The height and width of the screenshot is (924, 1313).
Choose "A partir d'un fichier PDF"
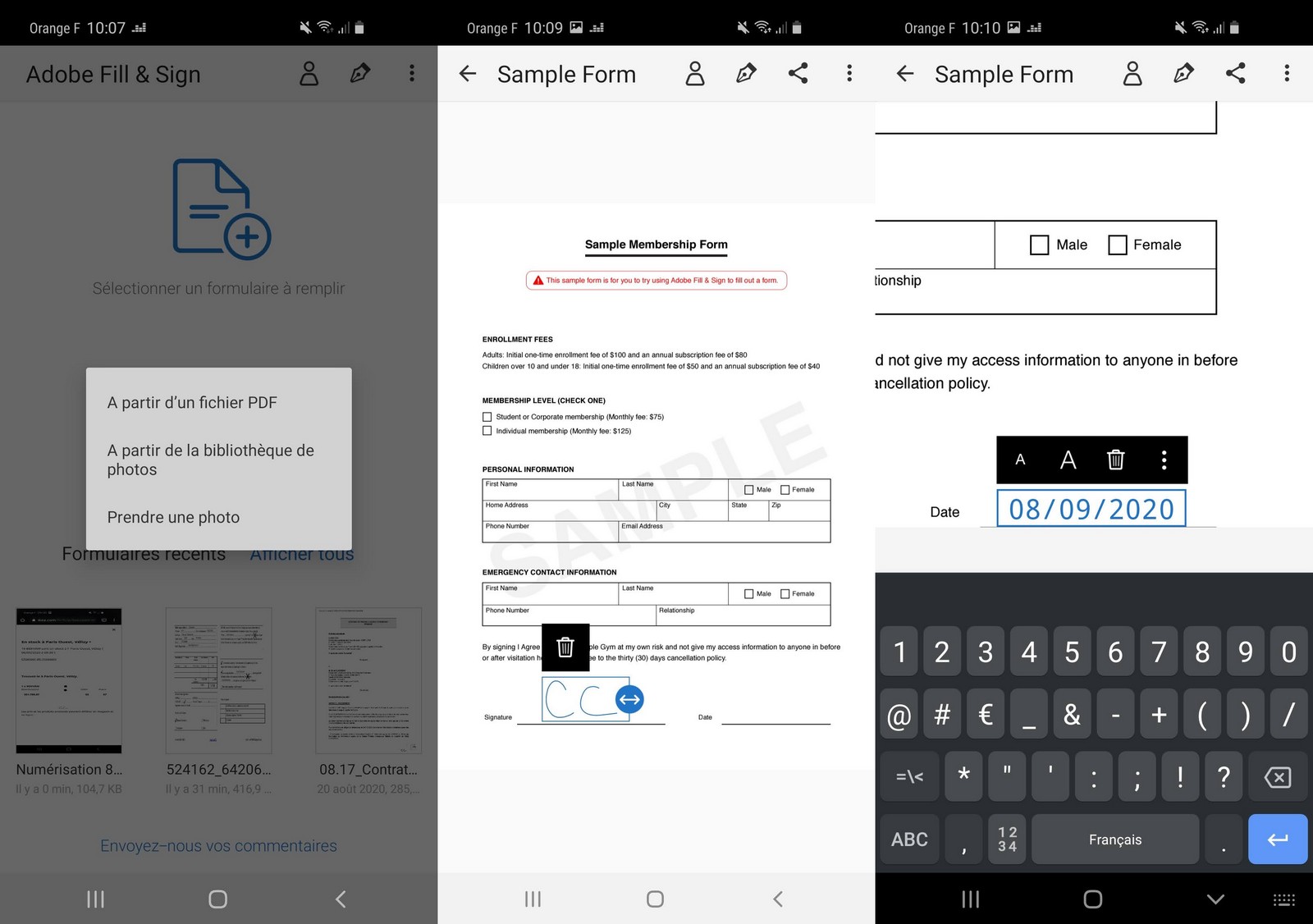click(x=192, y=403)
